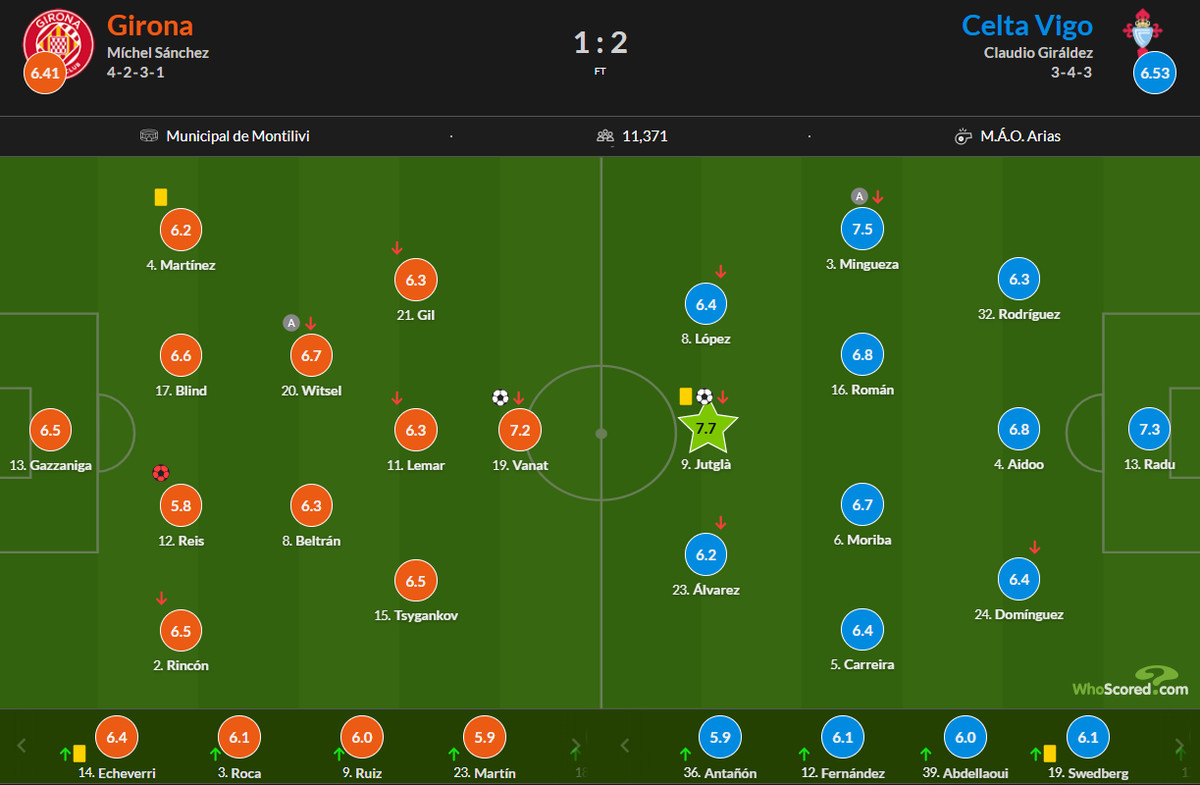
Task: Open manager Míchel Sánchez's profile
Action: pyautogui.click(x=158, y=53)
